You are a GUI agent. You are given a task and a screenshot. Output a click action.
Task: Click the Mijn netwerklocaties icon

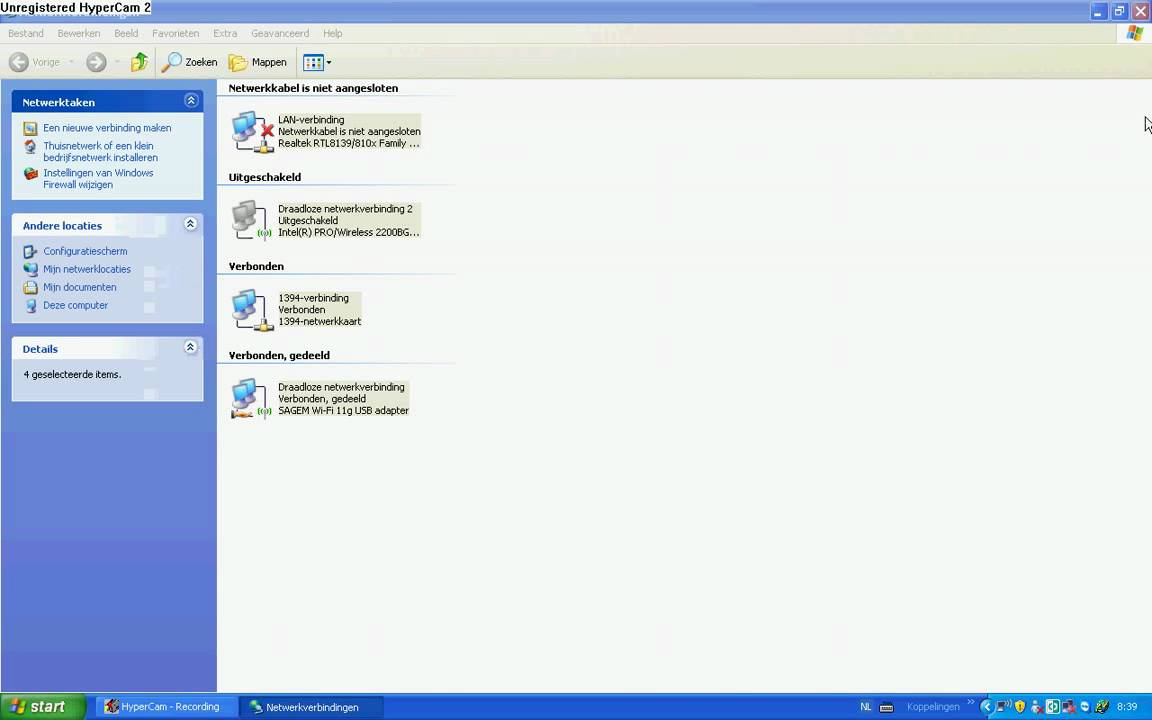[30, 269]
